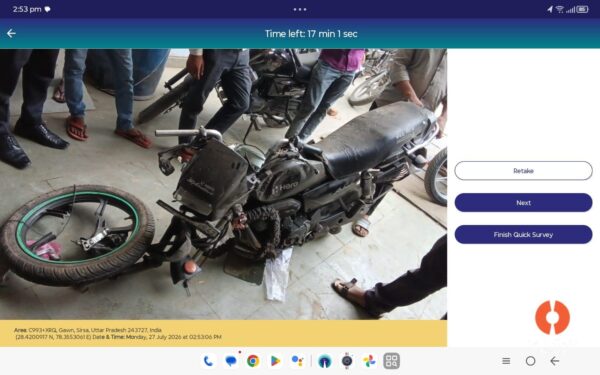Tap the location arrow status icon
Screen dimensions: 600x375
(550, 9)
